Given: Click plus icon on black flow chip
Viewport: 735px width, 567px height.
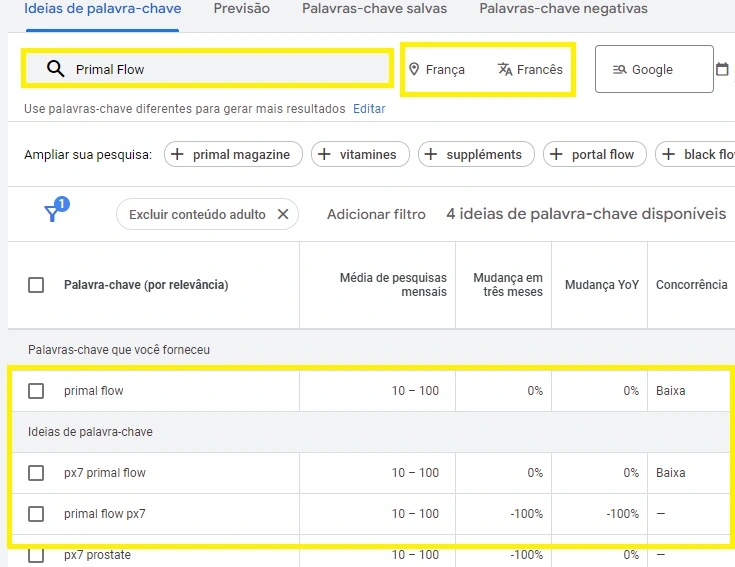Looking at the screenshot, I should (x=668, y=154).
